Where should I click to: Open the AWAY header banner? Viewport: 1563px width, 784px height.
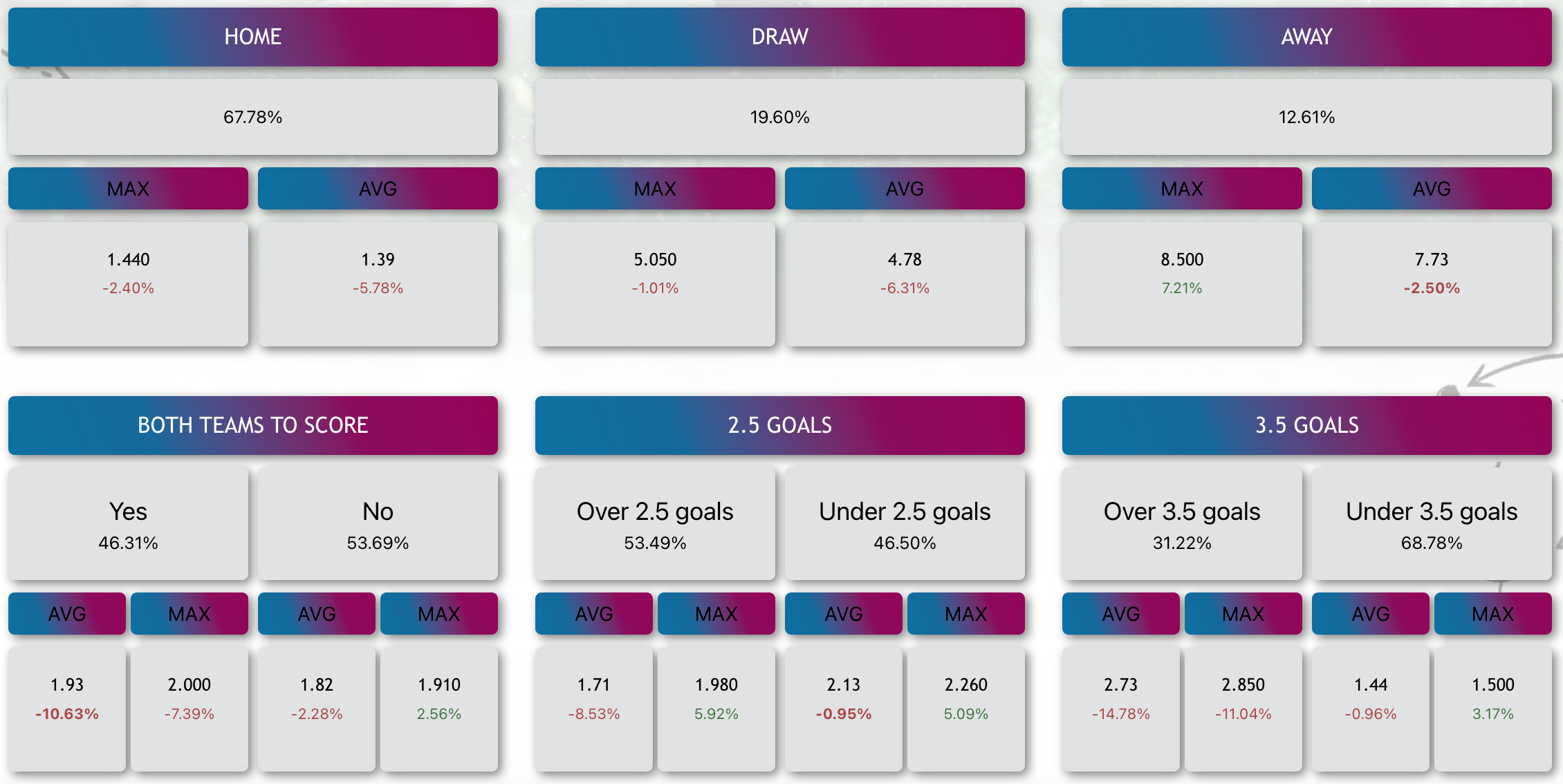(x=1307, y=37)
